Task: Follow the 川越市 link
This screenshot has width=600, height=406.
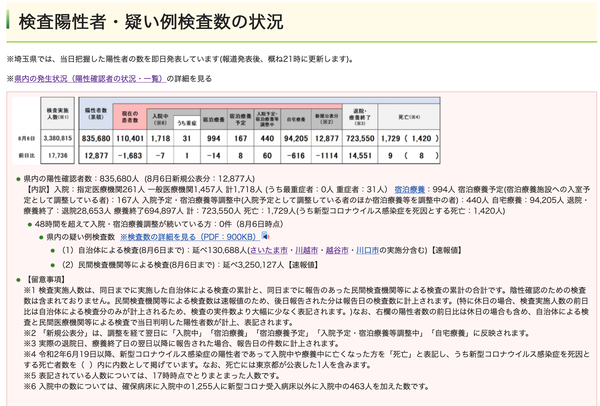Action: click(307, 250)
